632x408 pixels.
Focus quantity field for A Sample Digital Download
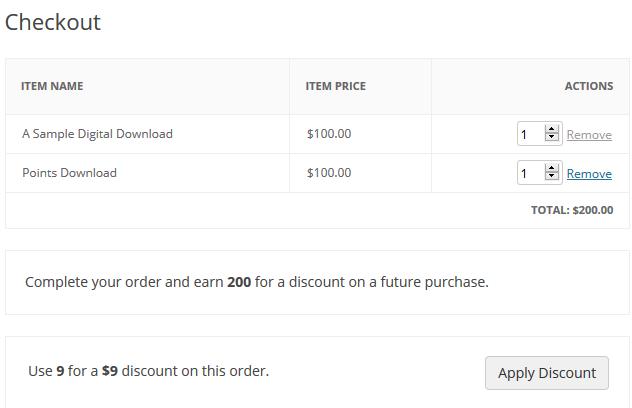530,134
